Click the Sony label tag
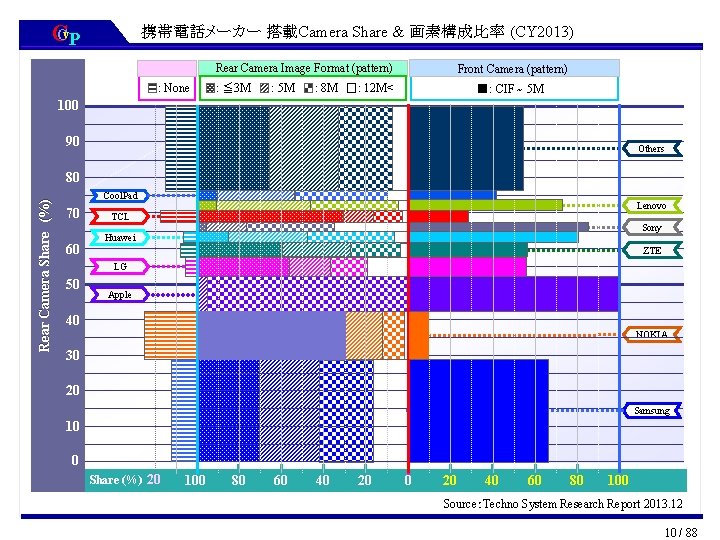Image resolution: width=720 pixels, height=540 pixels. coord(652,227)
